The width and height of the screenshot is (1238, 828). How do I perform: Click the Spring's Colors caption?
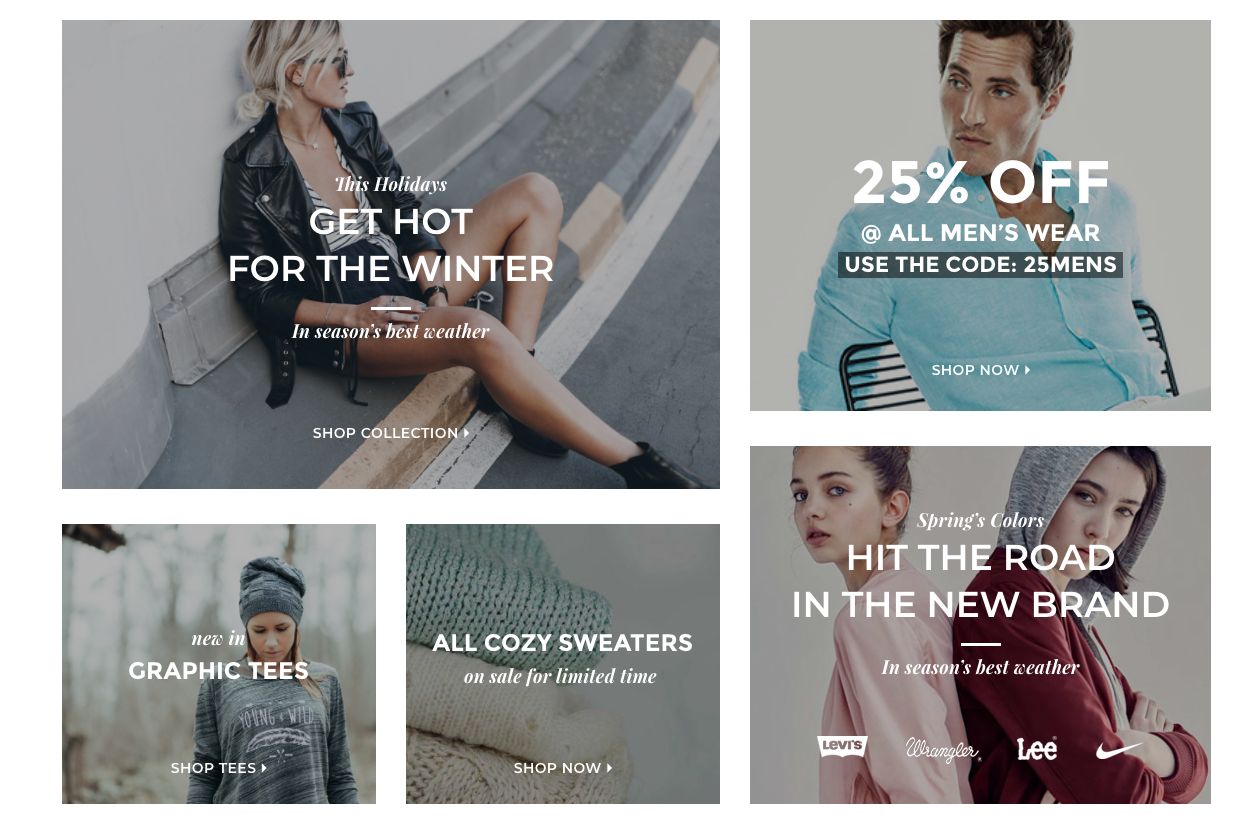[980, 520]
